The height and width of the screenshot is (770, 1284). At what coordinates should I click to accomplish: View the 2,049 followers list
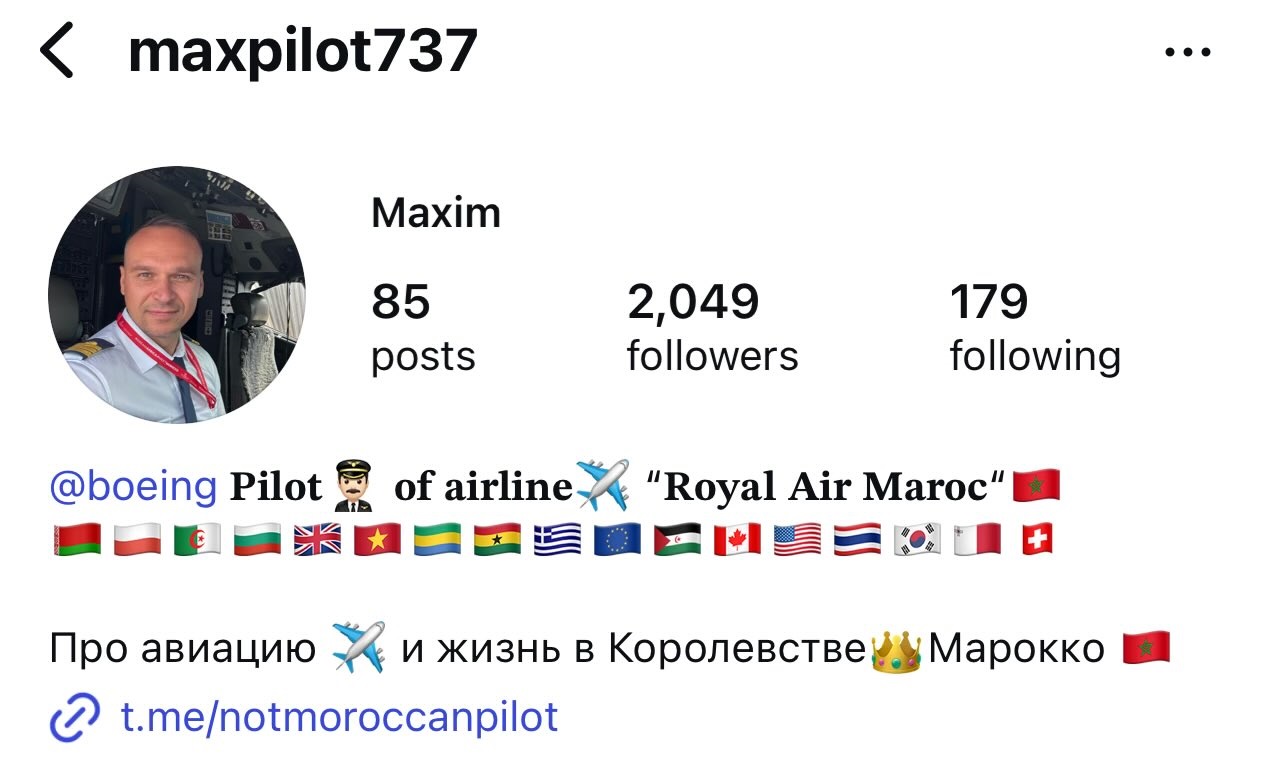click(x=713, y=328)
